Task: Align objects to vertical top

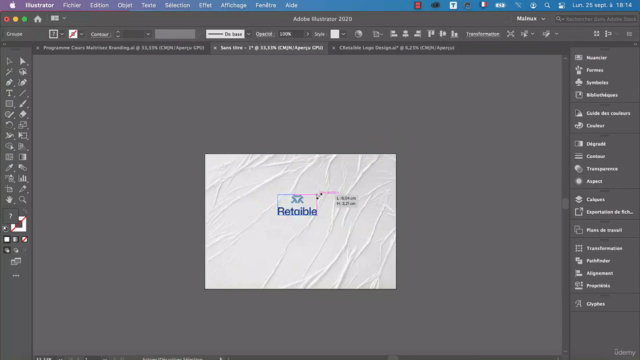Action: click(x=431, y=34)
